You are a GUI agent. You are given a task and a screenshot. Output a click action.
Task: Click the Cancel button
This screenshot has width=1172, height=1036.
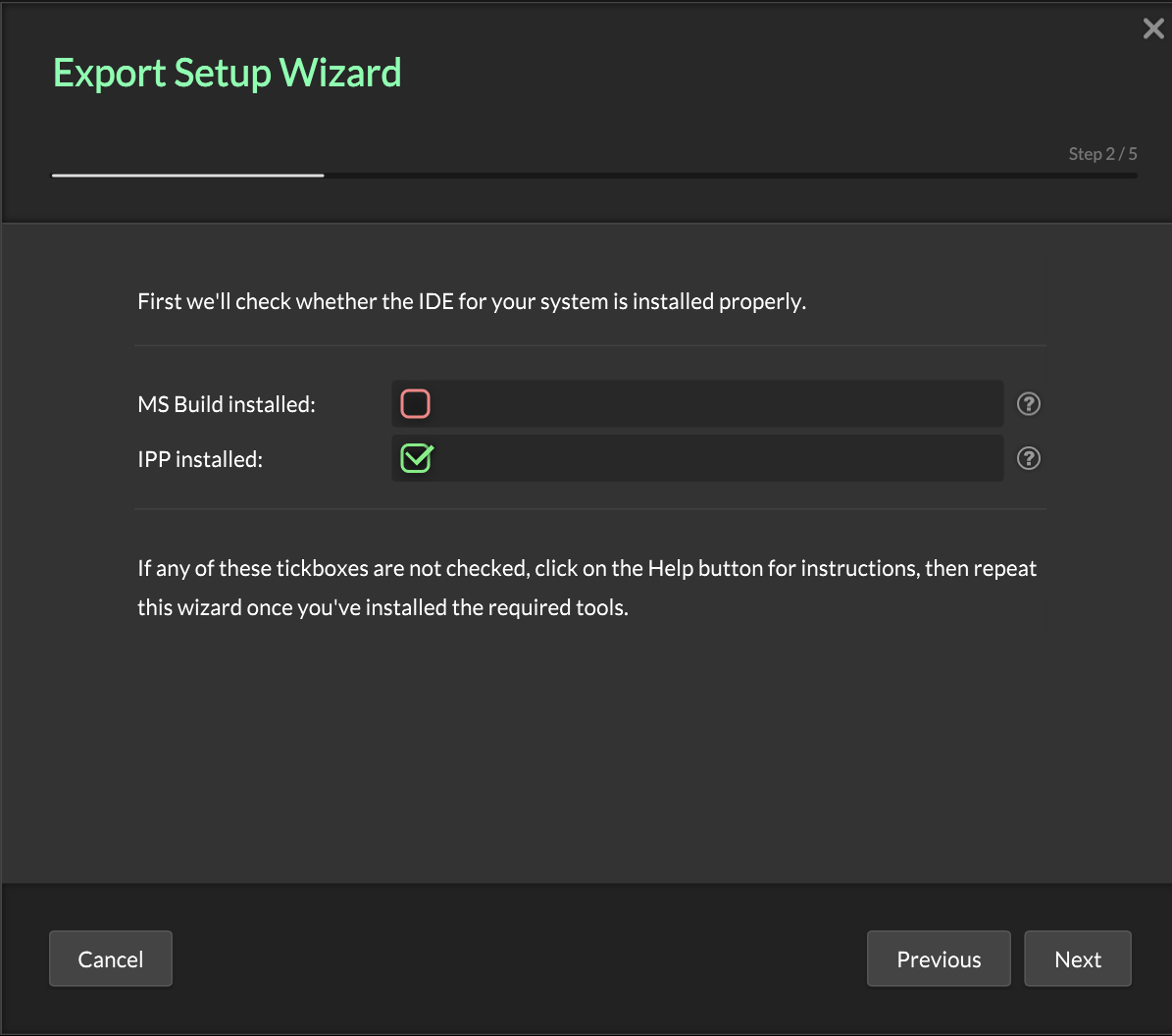111,958
